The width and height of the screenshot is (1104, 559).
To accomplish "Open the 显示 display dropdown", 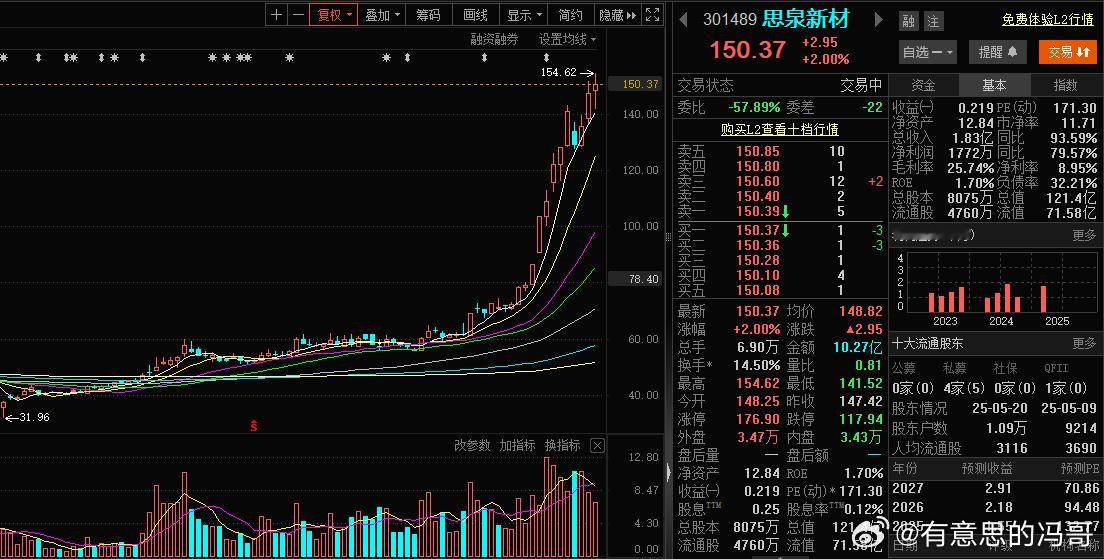I will [524, 15].
